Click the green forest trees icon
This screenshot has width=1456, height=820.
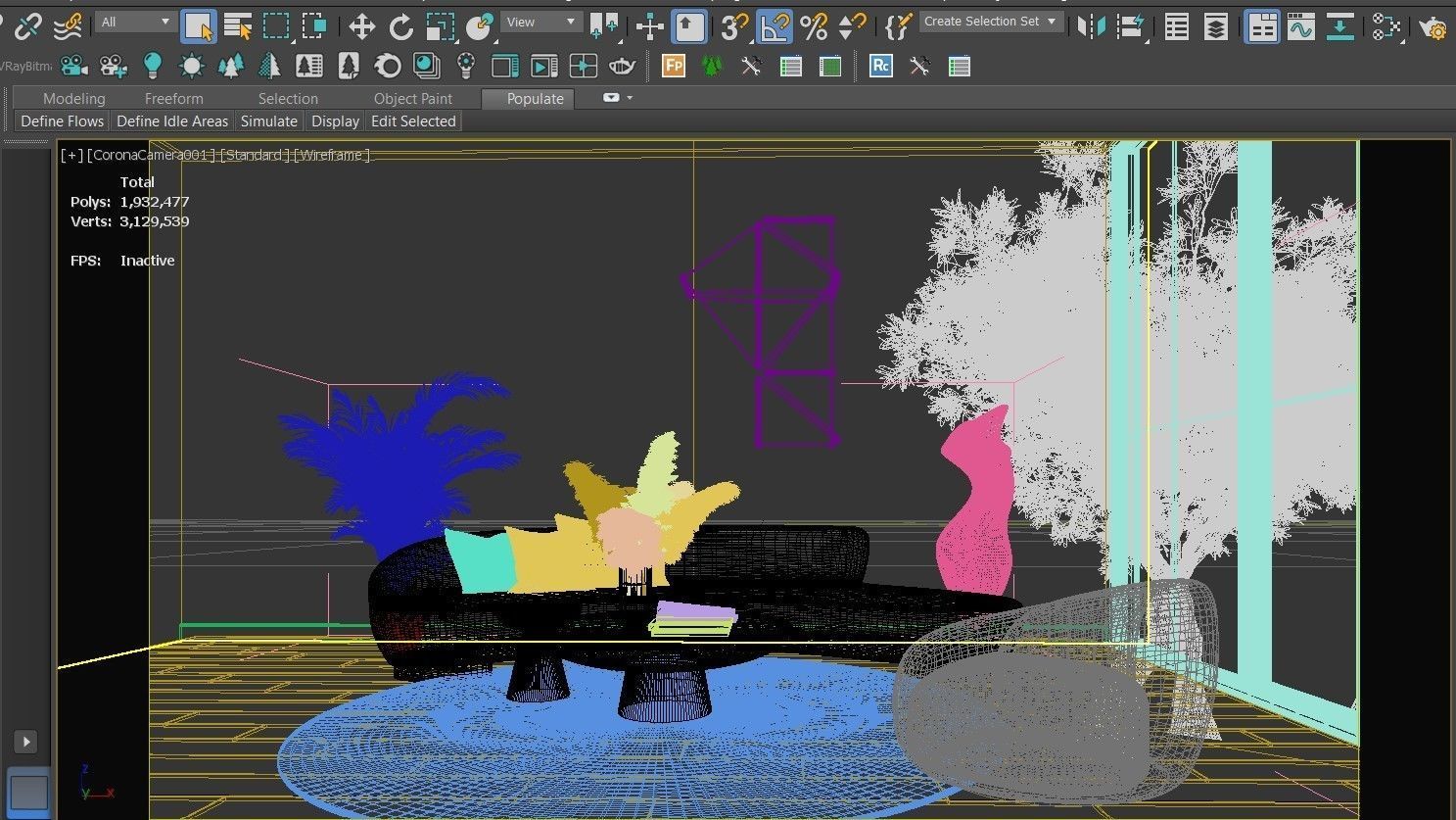712,67
